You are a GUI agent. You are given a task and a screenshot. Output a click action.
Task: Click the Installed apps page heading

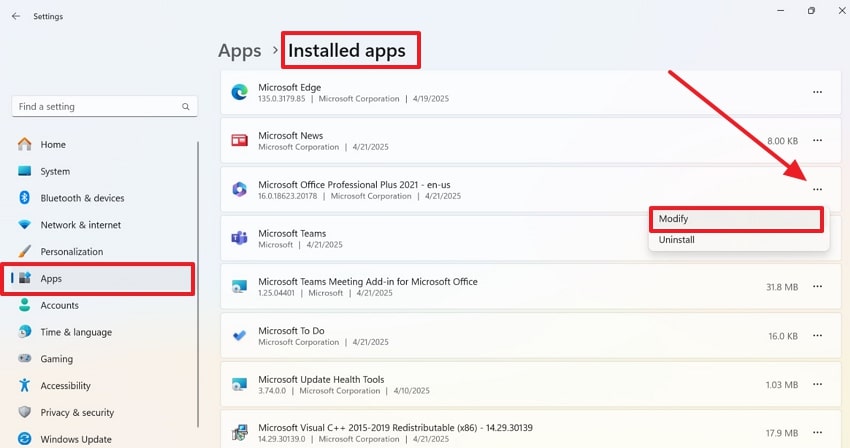tap(347, 50)
